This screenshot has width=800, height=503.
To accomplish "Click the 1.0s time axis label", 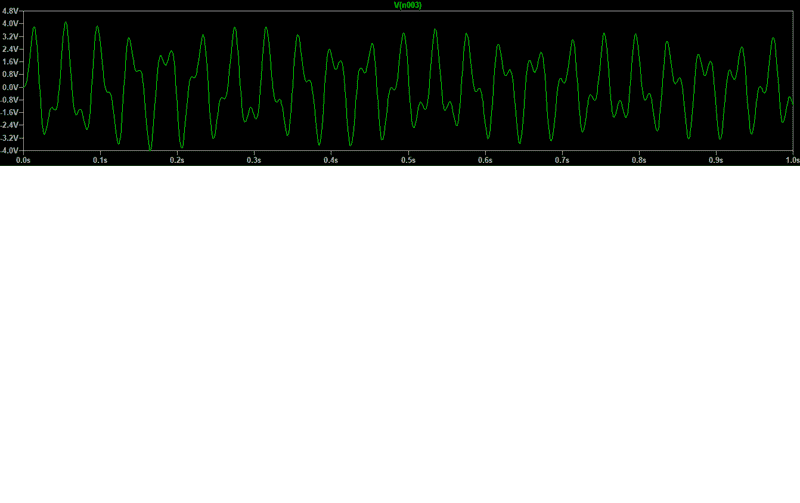I will 791,160.
